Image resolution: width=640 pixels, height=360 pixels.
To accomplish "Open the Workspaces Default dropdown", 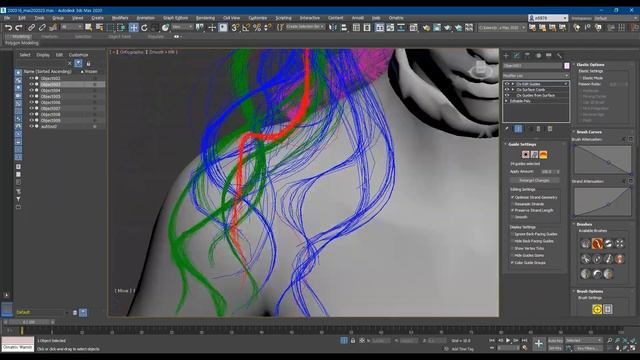I will pos(617,18).
